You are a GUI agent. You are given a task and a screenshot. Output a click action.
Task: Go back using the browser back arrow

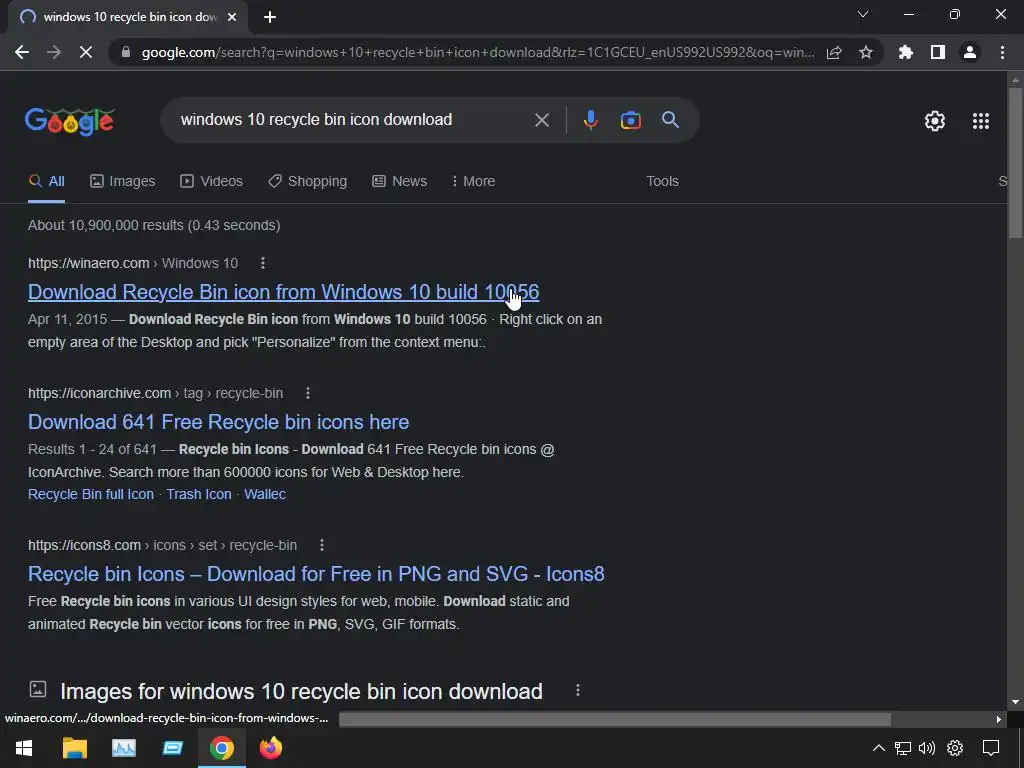pyautogui.click(x=22, y=52)
